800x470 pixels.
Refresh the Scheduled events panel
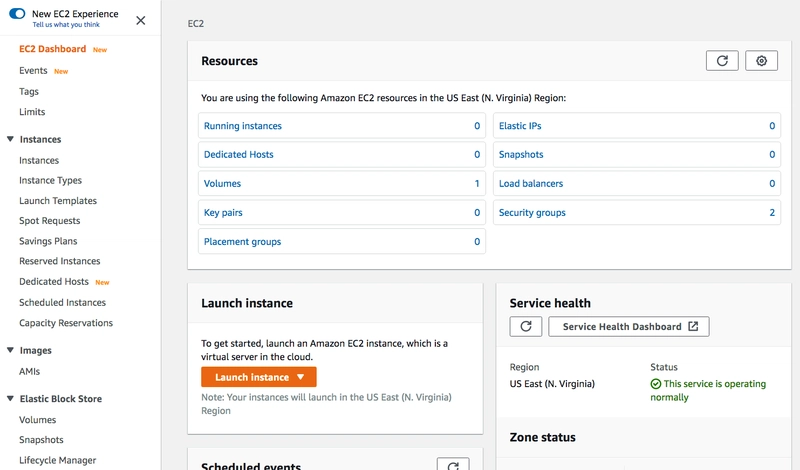point(453,464)
